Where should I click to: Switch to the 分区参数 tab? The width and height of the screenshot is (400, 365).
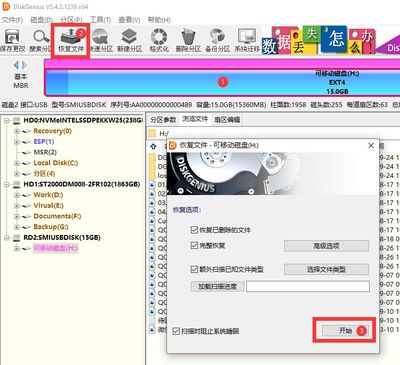[163, 119]
